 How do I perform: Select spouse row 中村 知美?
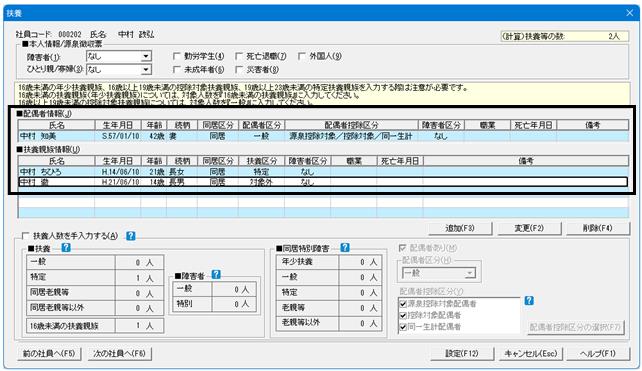click(x=323, y=136)
